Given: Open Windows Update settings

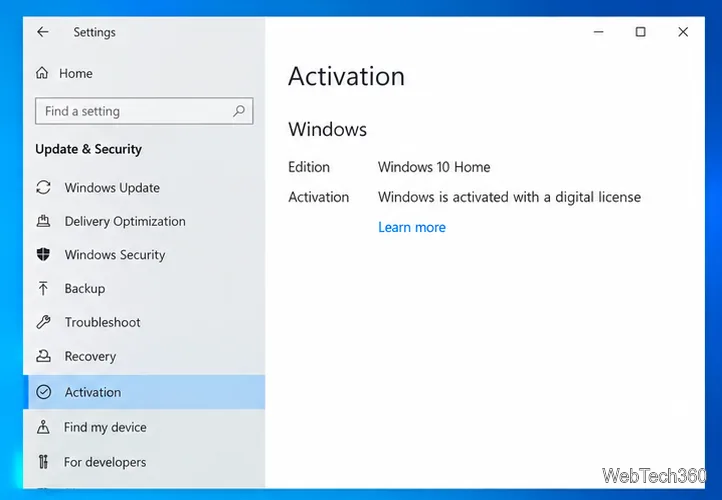Looking at the screenshot, I should click(144, 188).
